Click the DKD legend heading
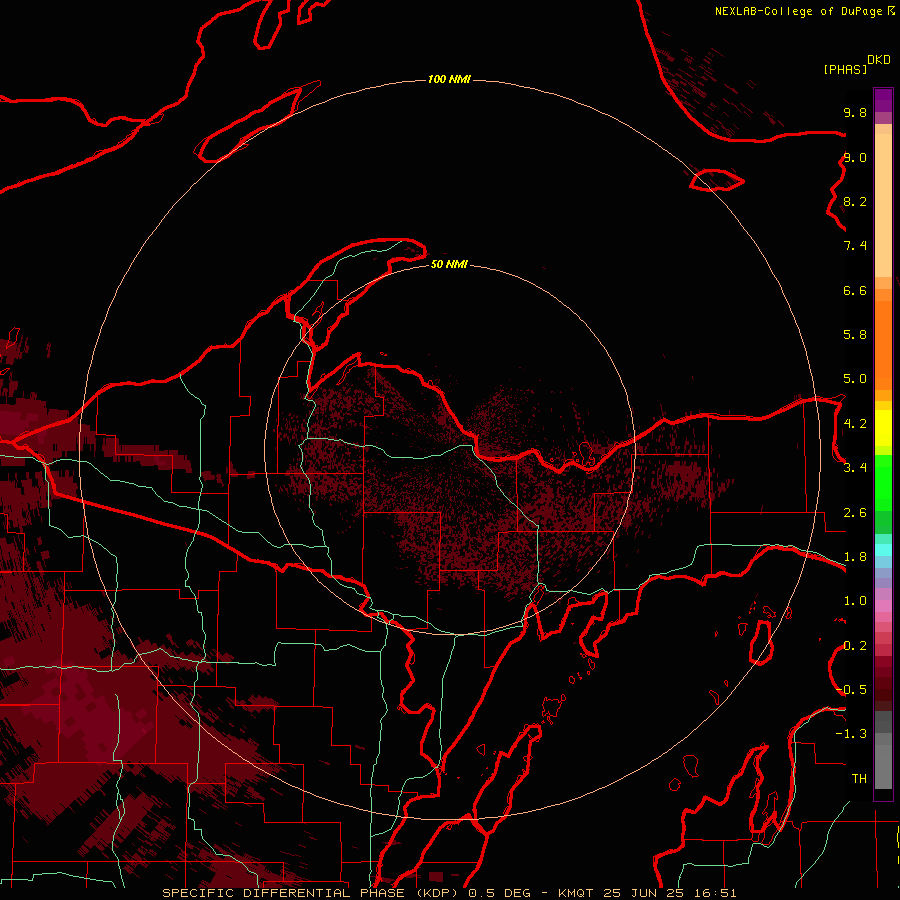 (x=879, y=60)
